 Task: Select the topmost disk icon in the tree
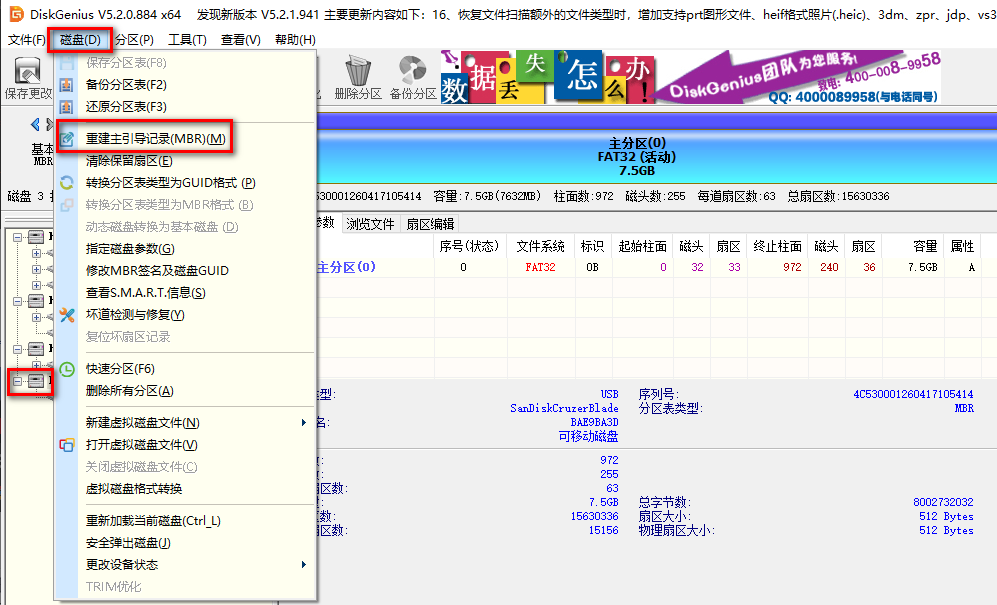pos(36,237)
